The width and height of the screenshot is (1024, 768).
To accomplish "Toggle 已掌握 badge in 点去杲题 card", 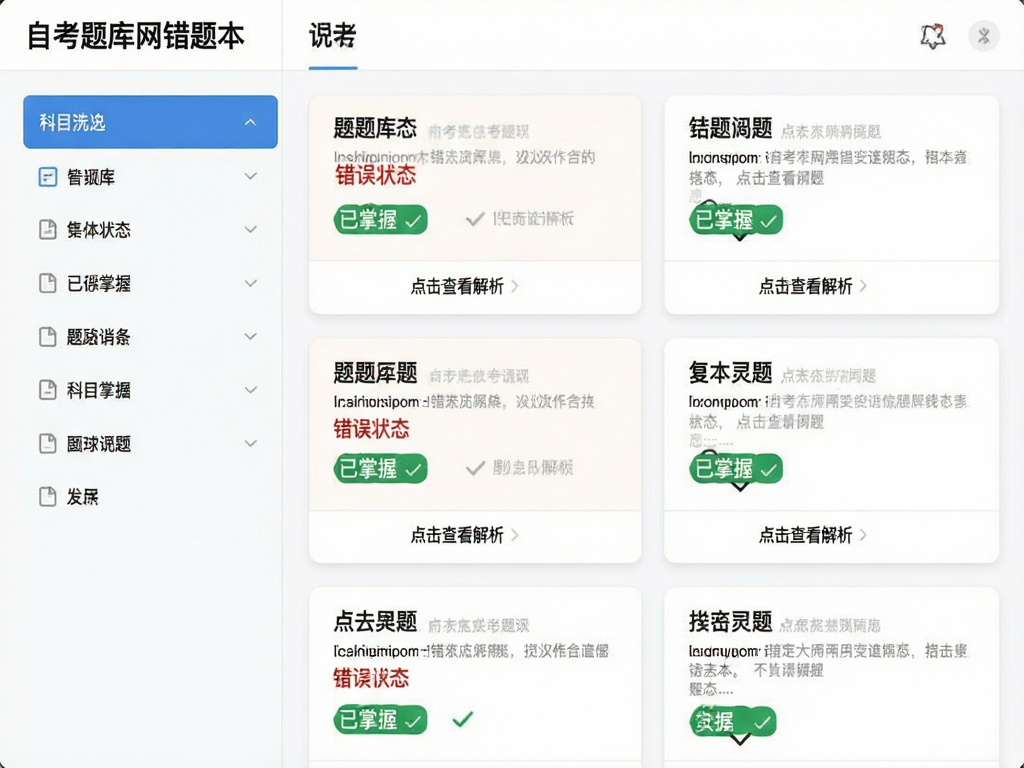I will click(x=381, y=720).
